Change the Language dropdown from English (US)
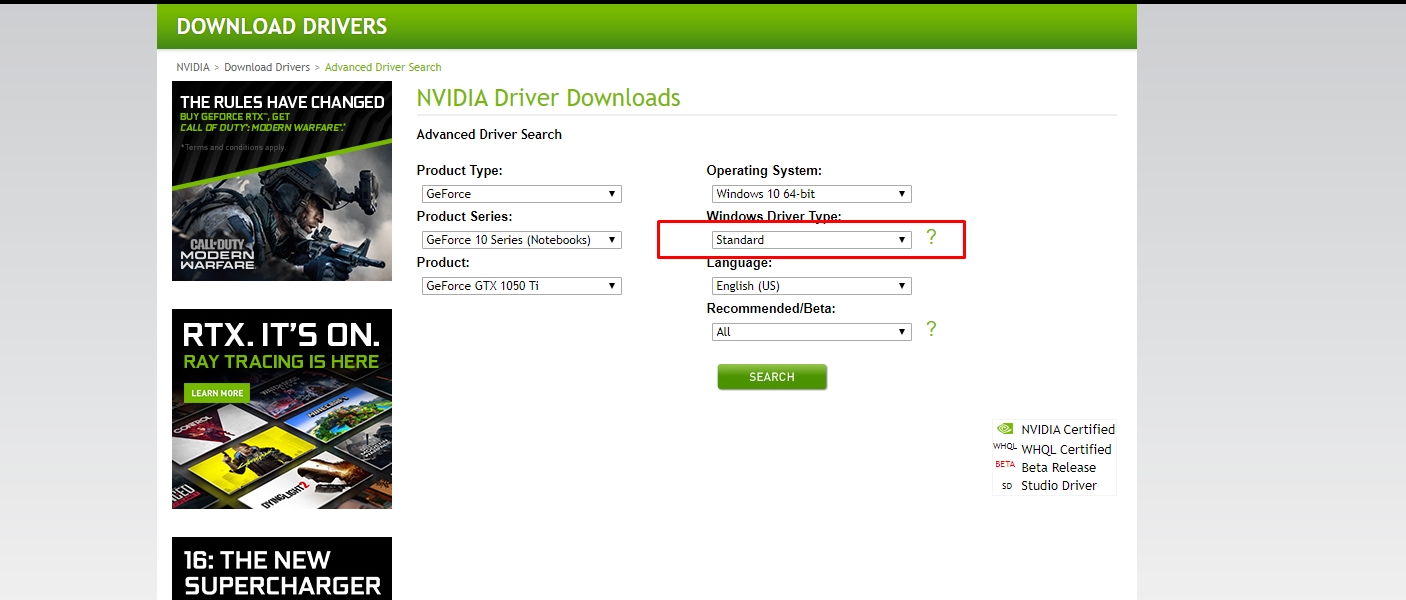1406x600 pixels. [811, 286]
